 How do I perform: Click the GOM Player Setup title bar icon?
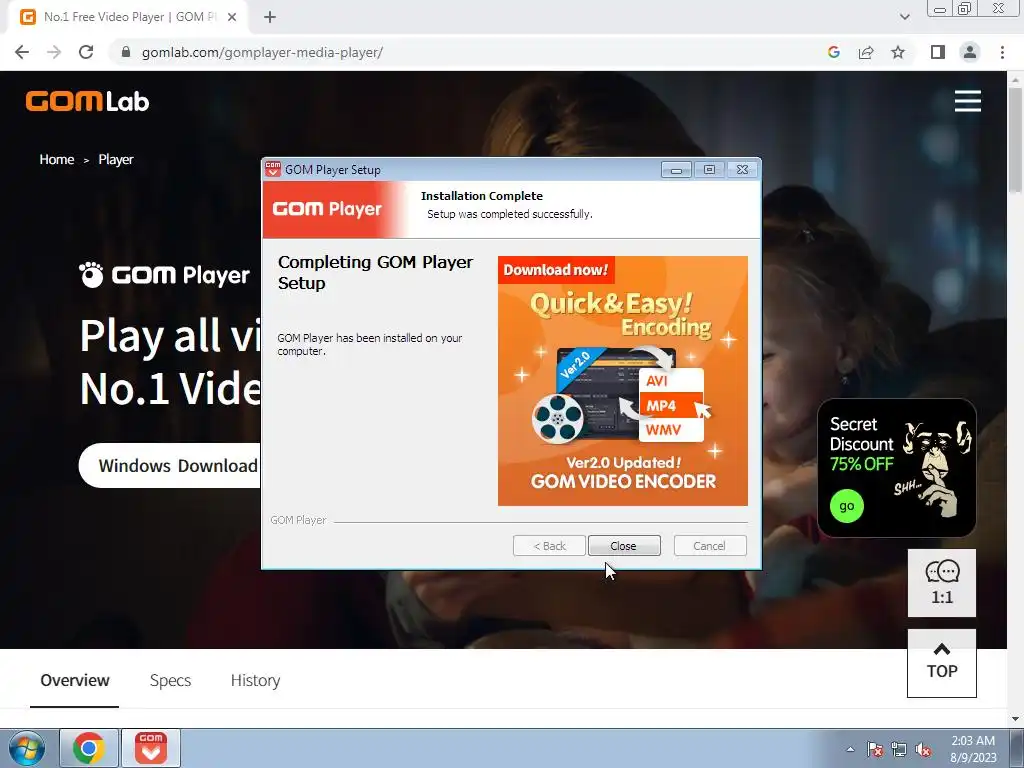pyautogui.click(x=273, y=169)
